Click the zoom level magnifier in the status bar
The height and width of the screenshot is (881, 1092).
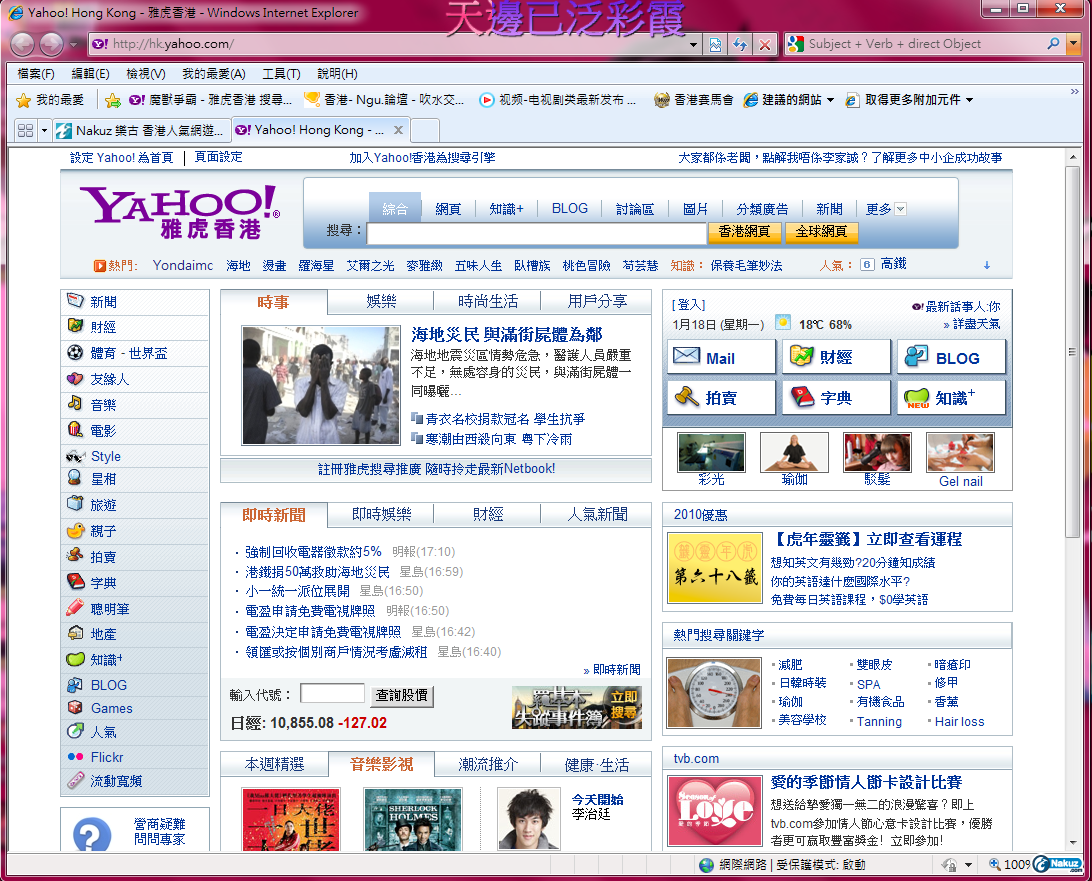[x=994, y=864]
